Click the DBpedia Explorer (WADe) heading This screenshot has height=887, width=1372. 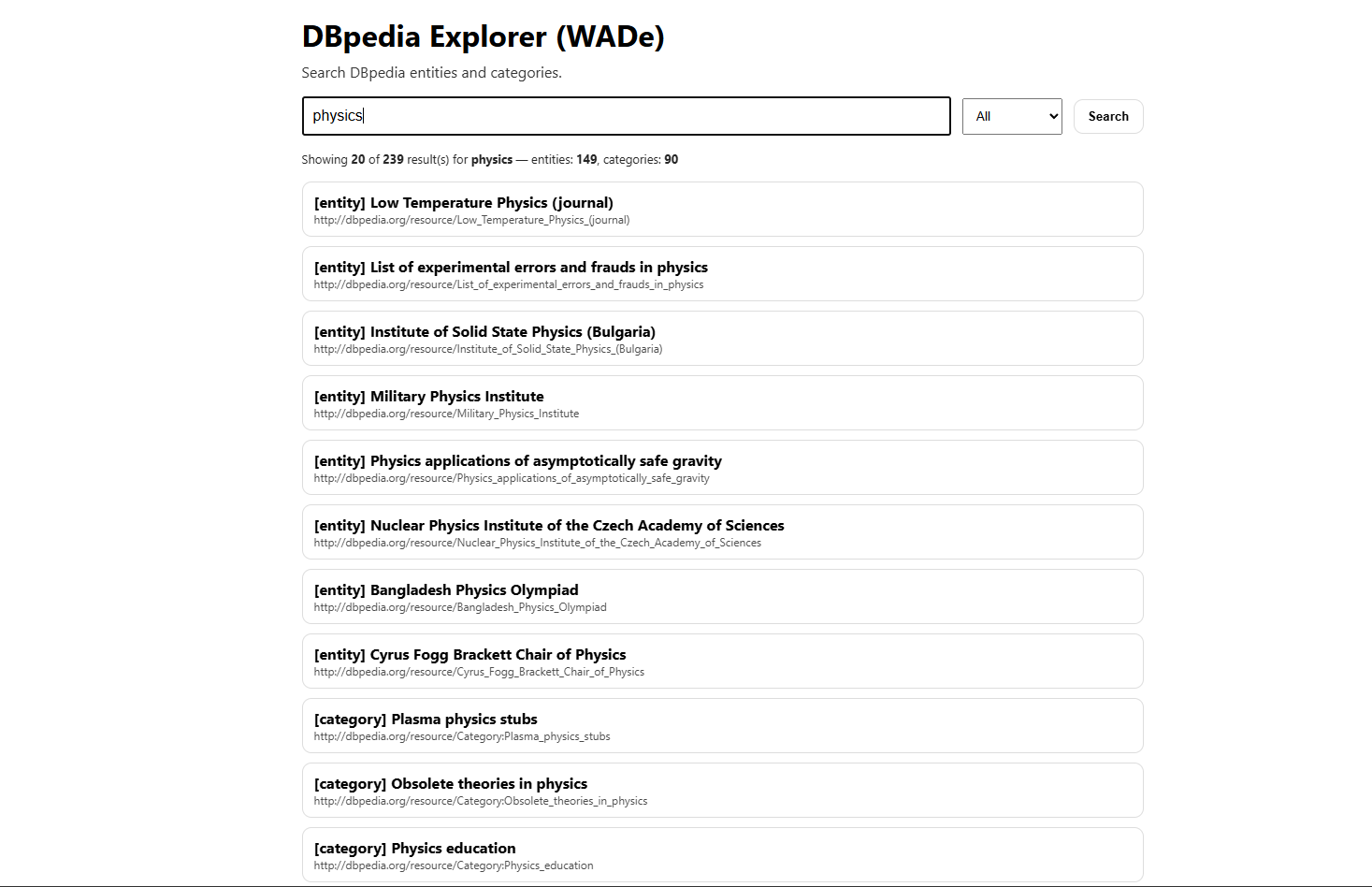(x=483, y=36)
